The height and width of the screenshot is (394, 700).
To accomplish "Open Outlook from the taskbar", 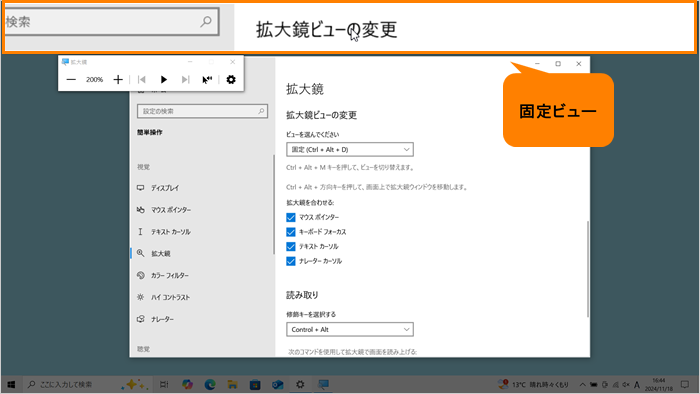I will pos(278,384).
